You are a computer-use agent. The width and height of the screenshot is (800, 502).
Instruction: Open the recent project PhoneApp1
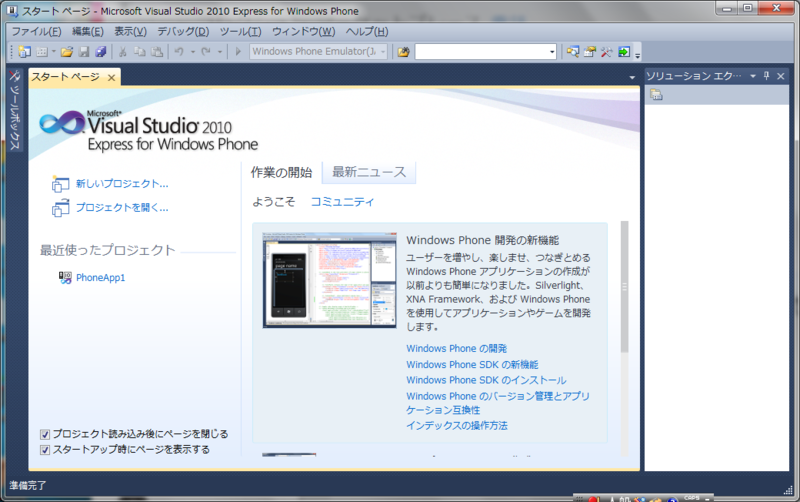point(101,278)
